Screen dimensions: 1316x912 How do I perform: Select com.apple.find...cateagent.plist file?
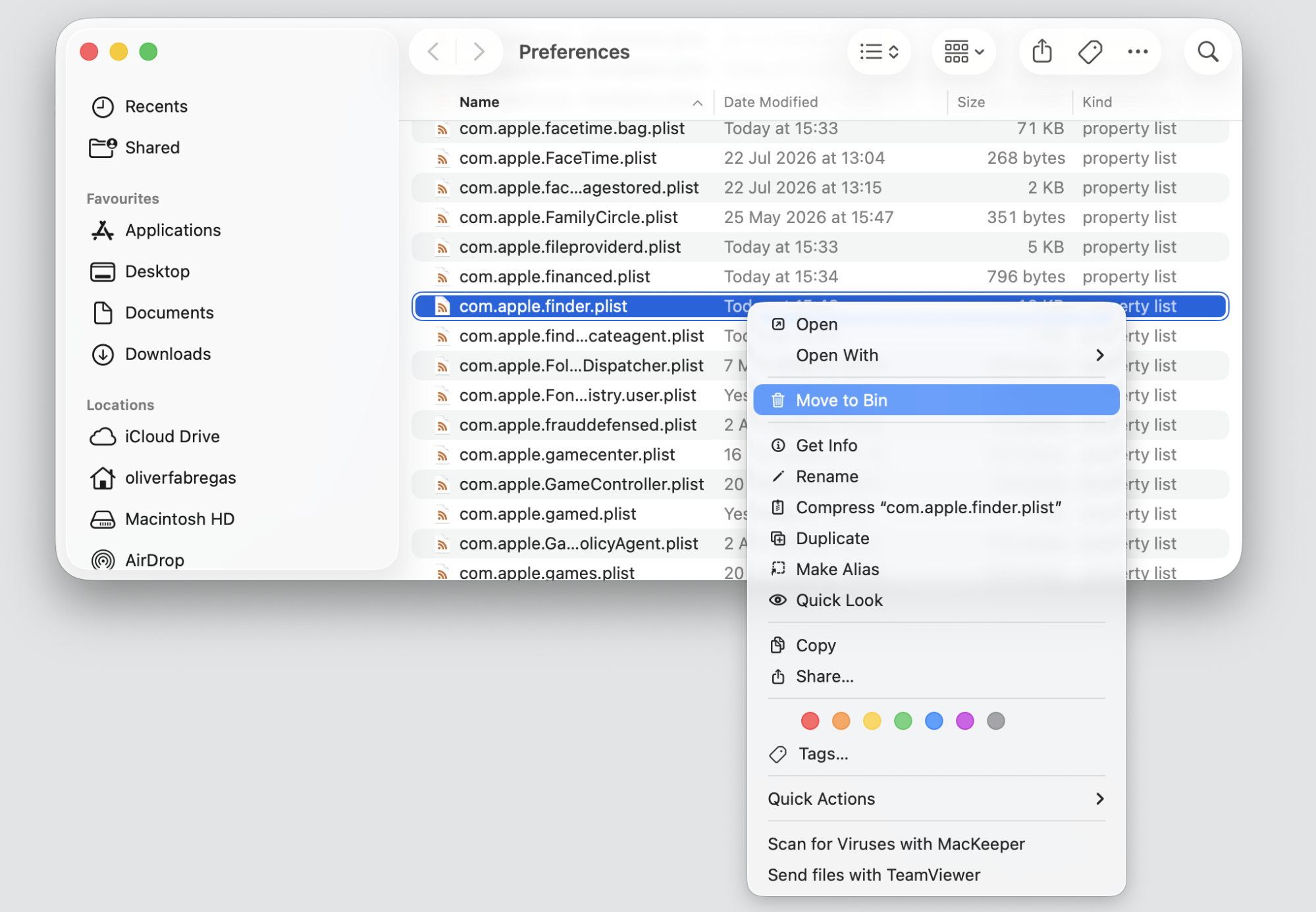click(x=579, y=336)
